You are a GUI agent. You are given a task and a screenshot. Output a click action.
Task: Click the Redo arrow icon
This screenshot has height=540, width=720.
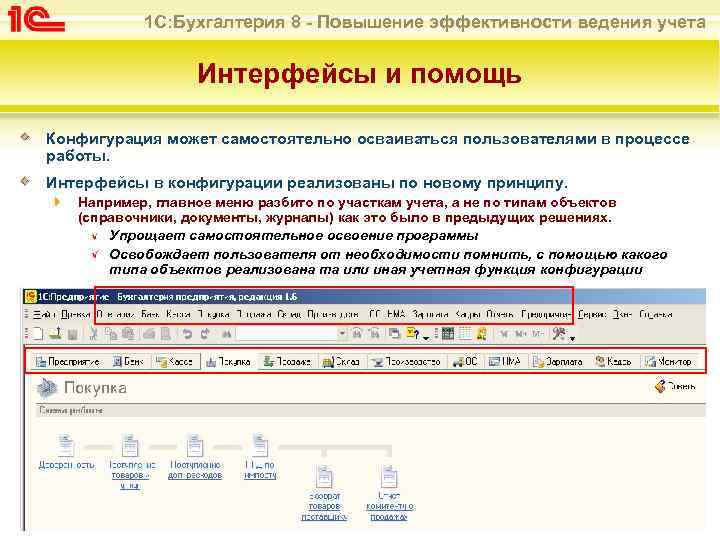click(205, 334)
